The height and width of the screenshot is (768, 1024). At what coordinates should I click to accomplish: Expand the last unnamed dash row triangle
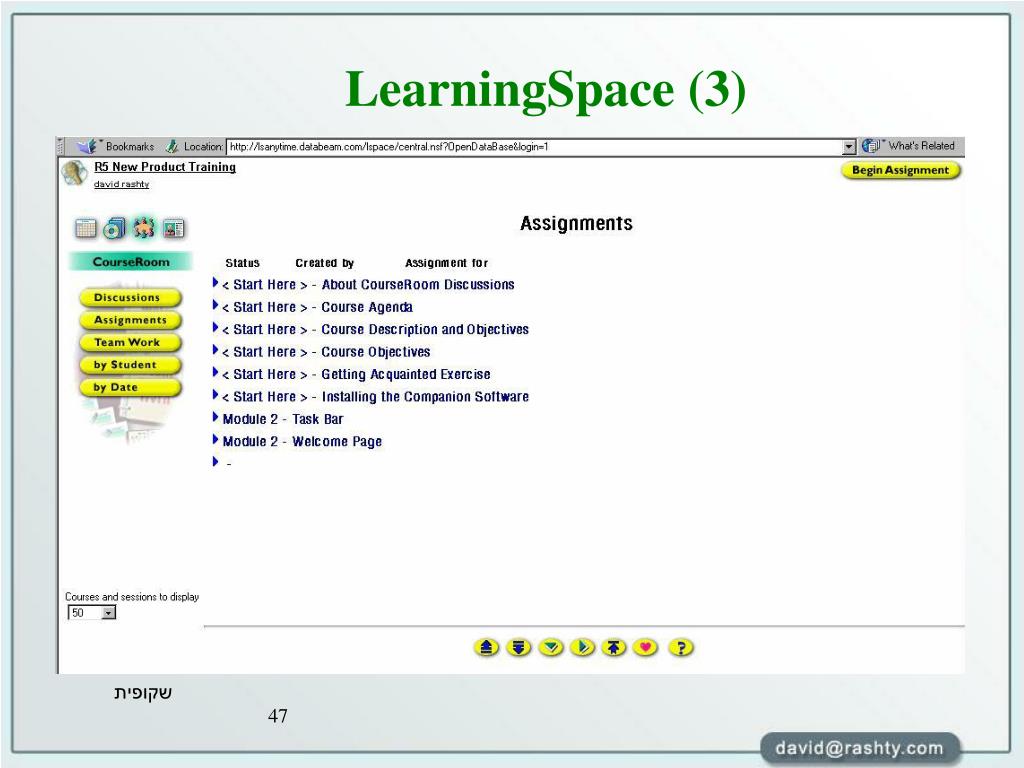click(216, 462)
